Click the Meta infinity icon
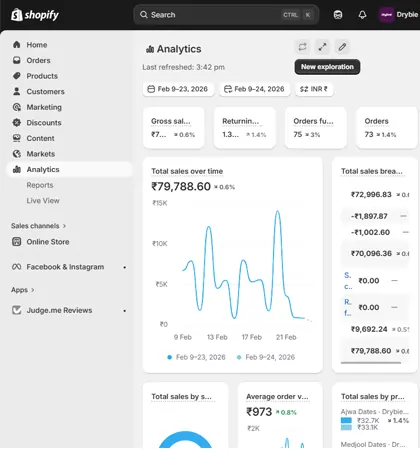The height and width of the screenshot is (450, 420). pos(17,267)
